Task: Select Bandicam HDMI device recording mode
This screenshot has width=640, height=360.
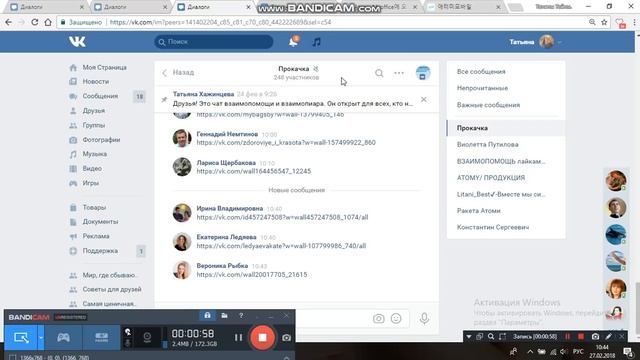Action: pos(101,338)
